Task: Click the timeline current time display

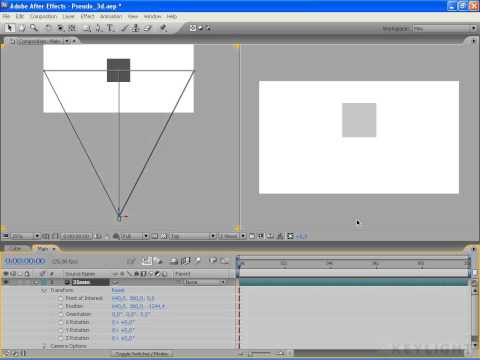Action: [25, 261]
